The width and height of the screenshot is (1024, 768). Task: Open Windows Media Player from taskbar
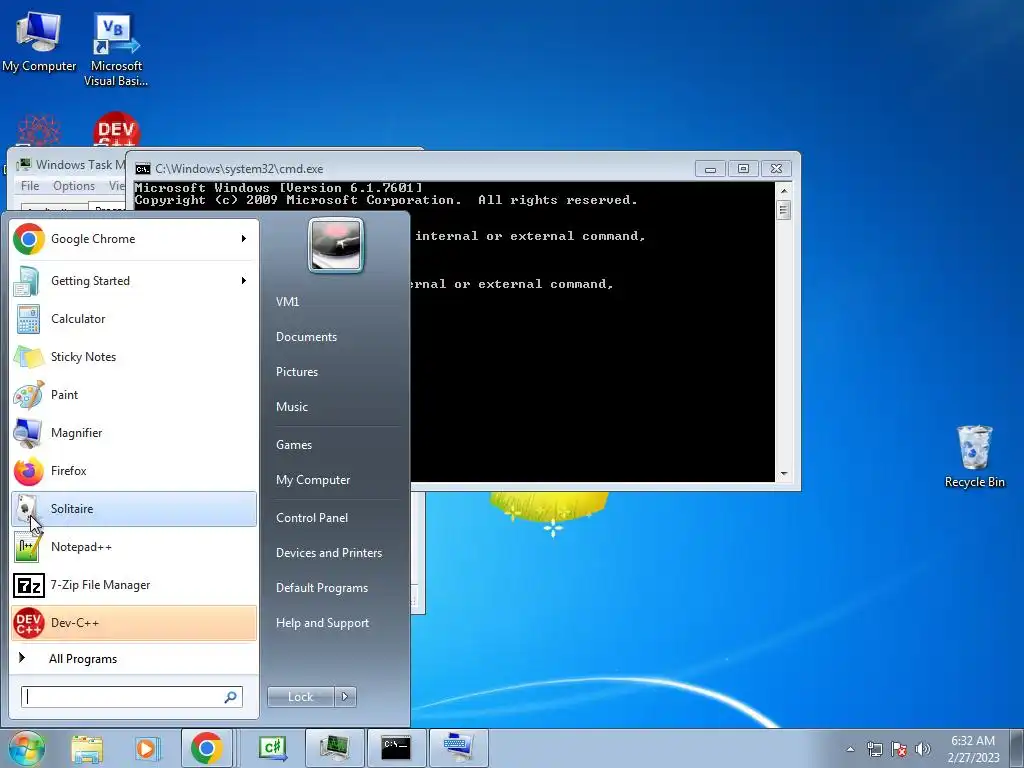[x=148, y=748]
